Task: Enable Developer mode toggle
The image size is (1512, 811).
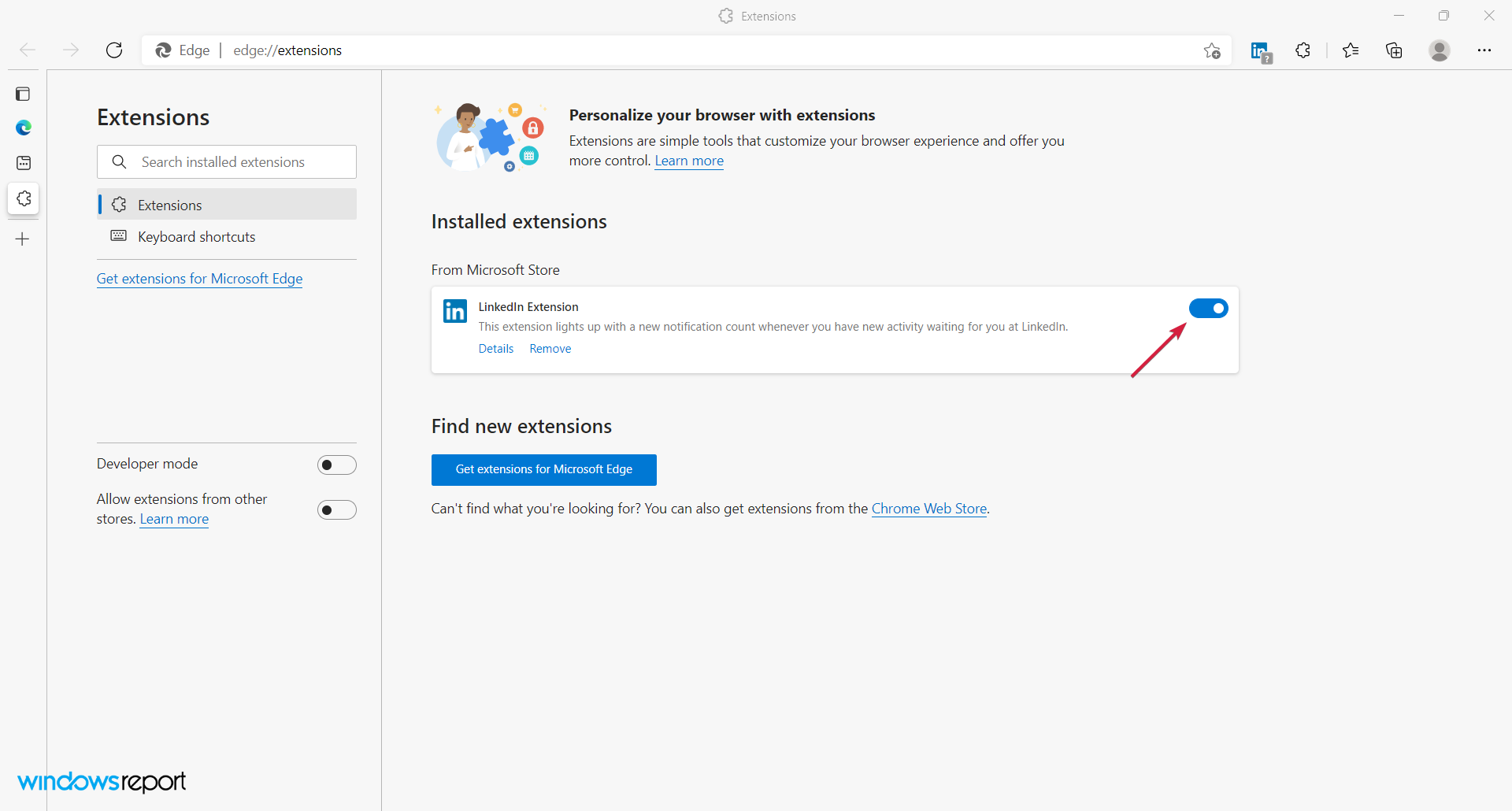Action: 337,465
